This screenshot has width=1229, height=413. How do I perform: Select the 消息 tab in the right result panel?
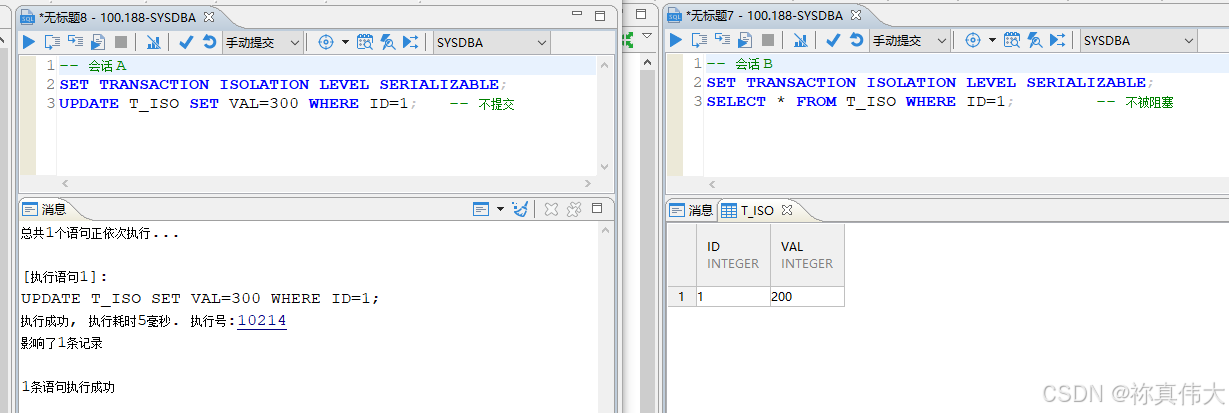692,210
